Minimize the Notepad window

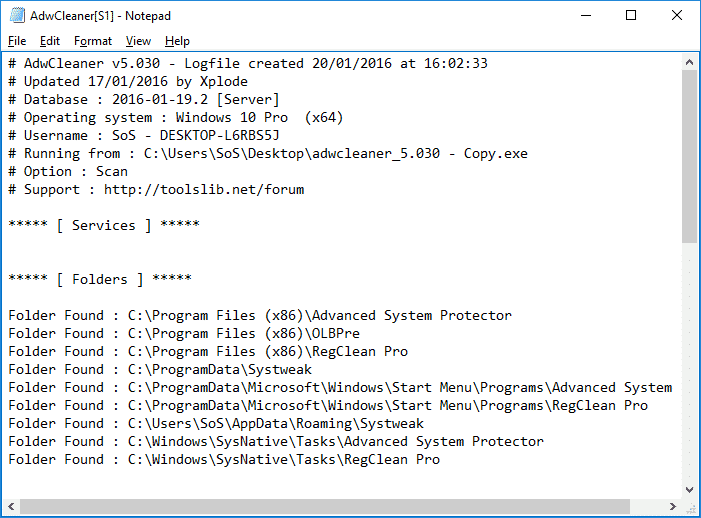pyautogui.click(x=585, y=15)
